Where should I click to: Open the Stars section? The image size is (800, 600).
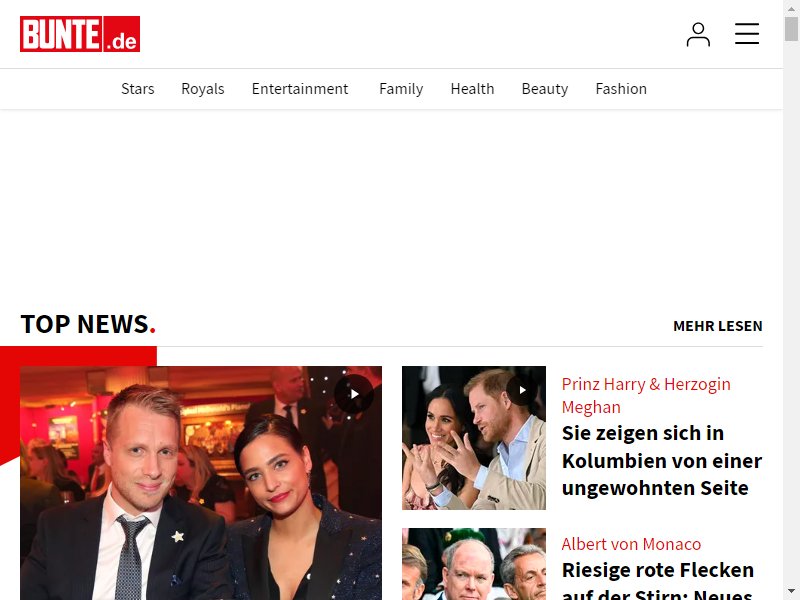(x=138, y=89)
